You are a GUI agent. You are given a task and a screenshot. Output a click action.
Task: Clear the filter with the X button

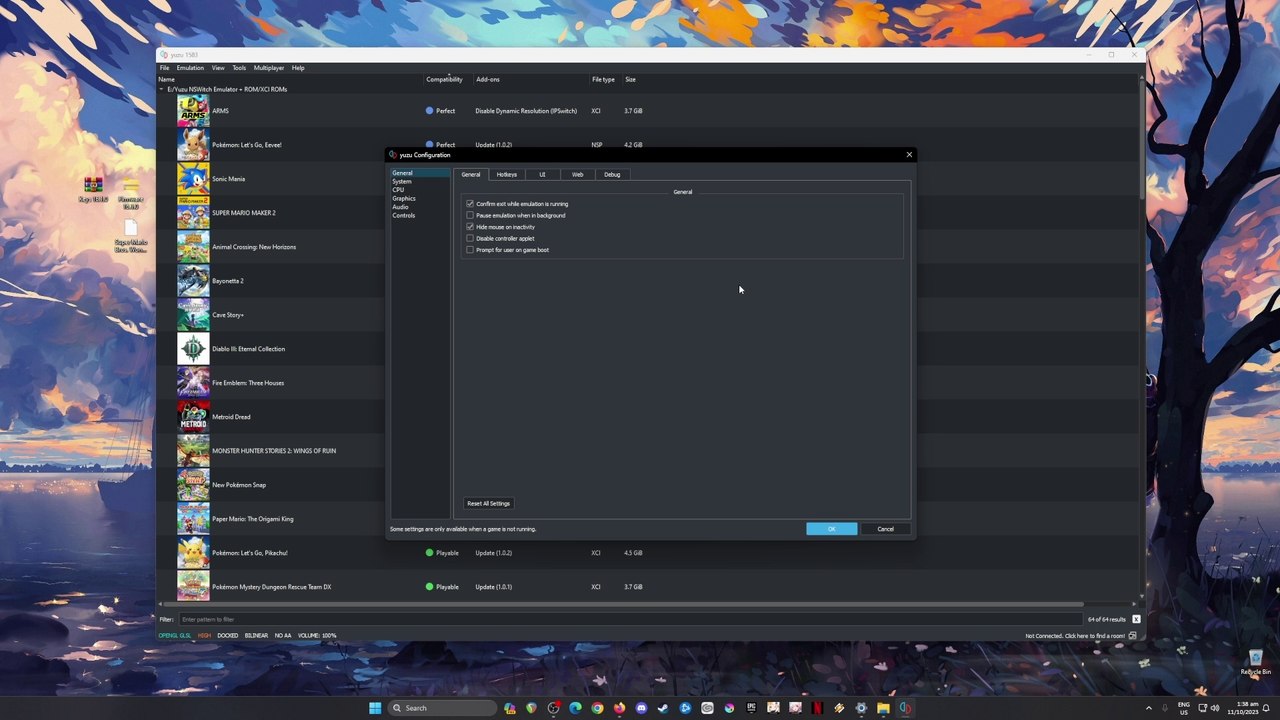[x=1136, y=619]
